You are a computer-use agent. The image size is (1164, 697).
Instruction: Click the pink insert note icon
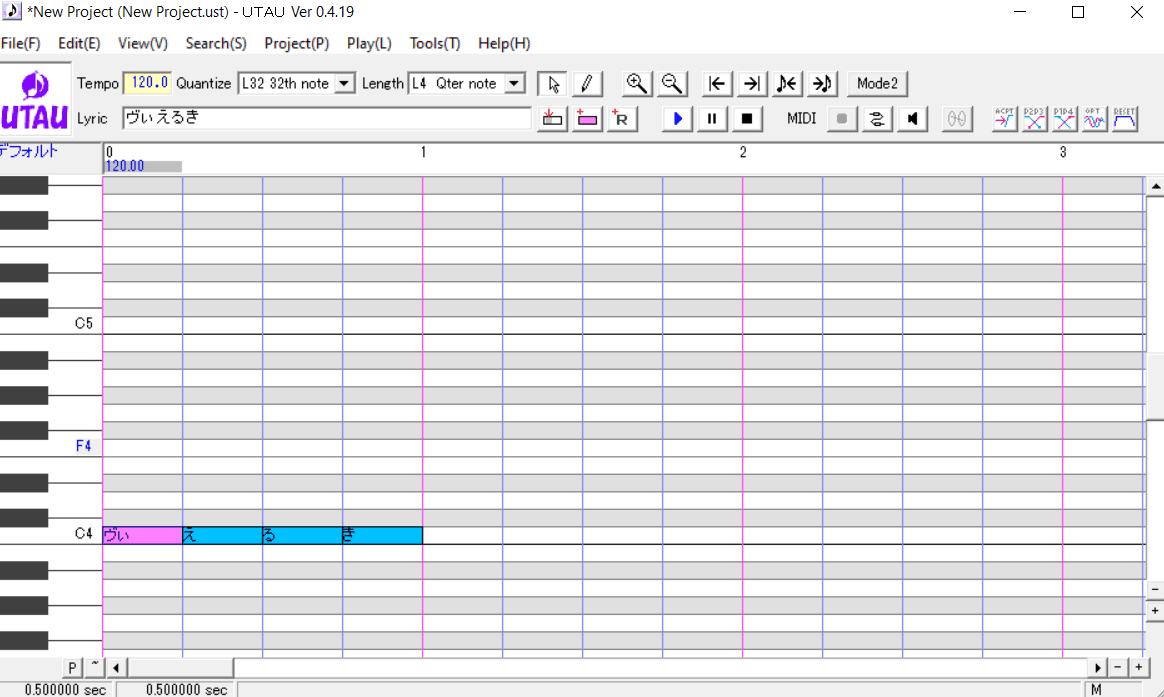coord(587,119)
